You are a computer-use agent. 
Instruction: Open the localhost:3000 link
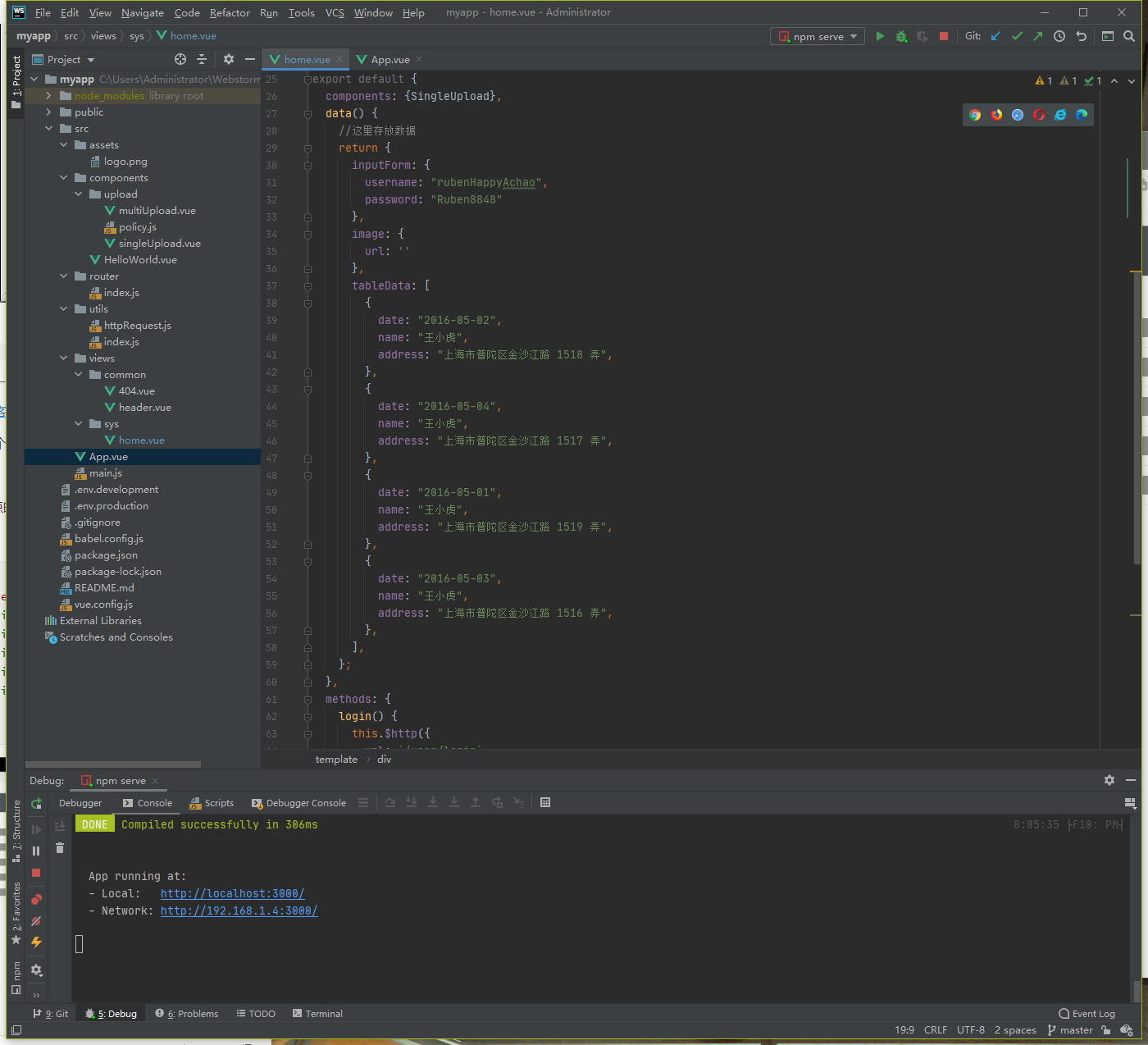click(x=232, y=893)
